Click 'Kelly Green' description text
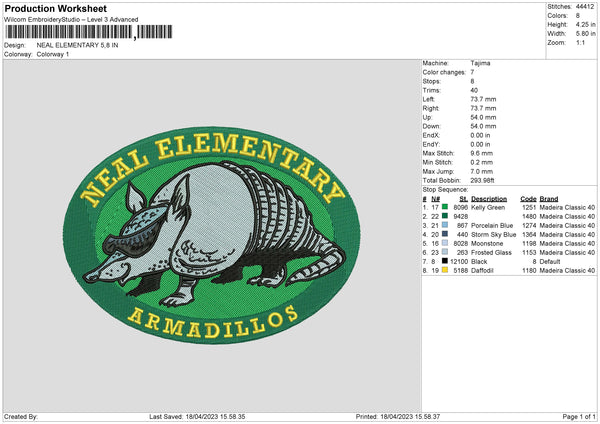 [x=488, y=207]
